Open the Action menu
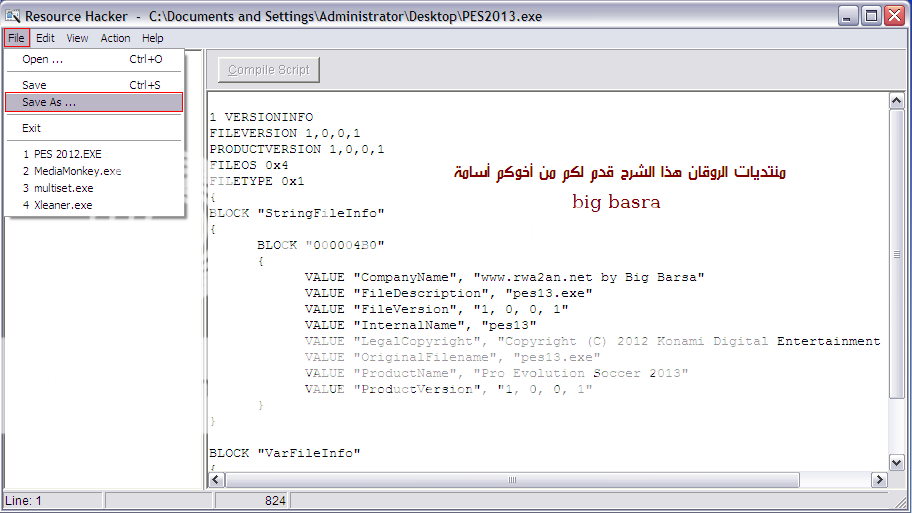Screen dimensions: 912x513 coord(115,38)
